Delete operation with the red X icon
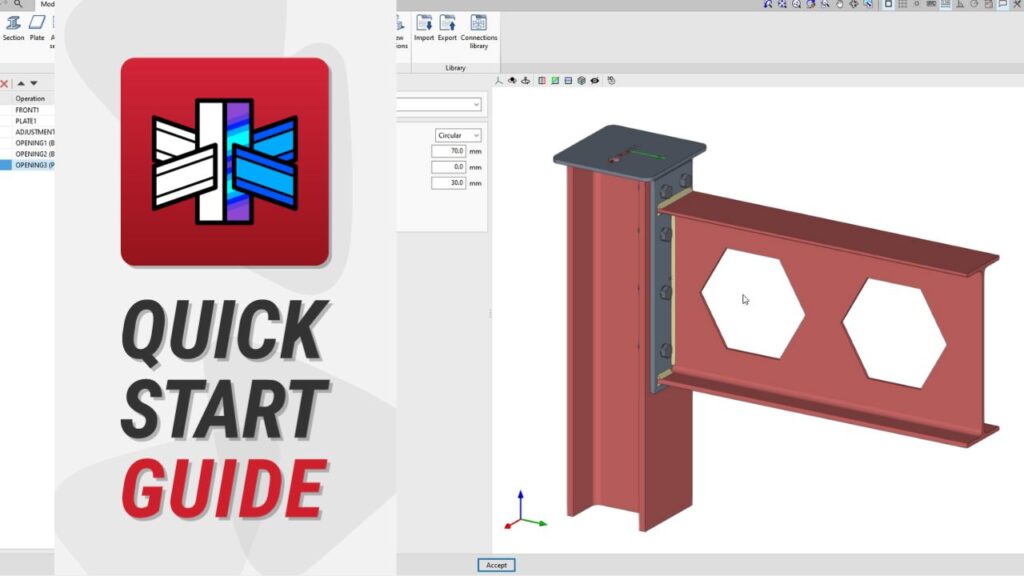The width and height of the screenshot is (1024, 576). pos(5,84)
